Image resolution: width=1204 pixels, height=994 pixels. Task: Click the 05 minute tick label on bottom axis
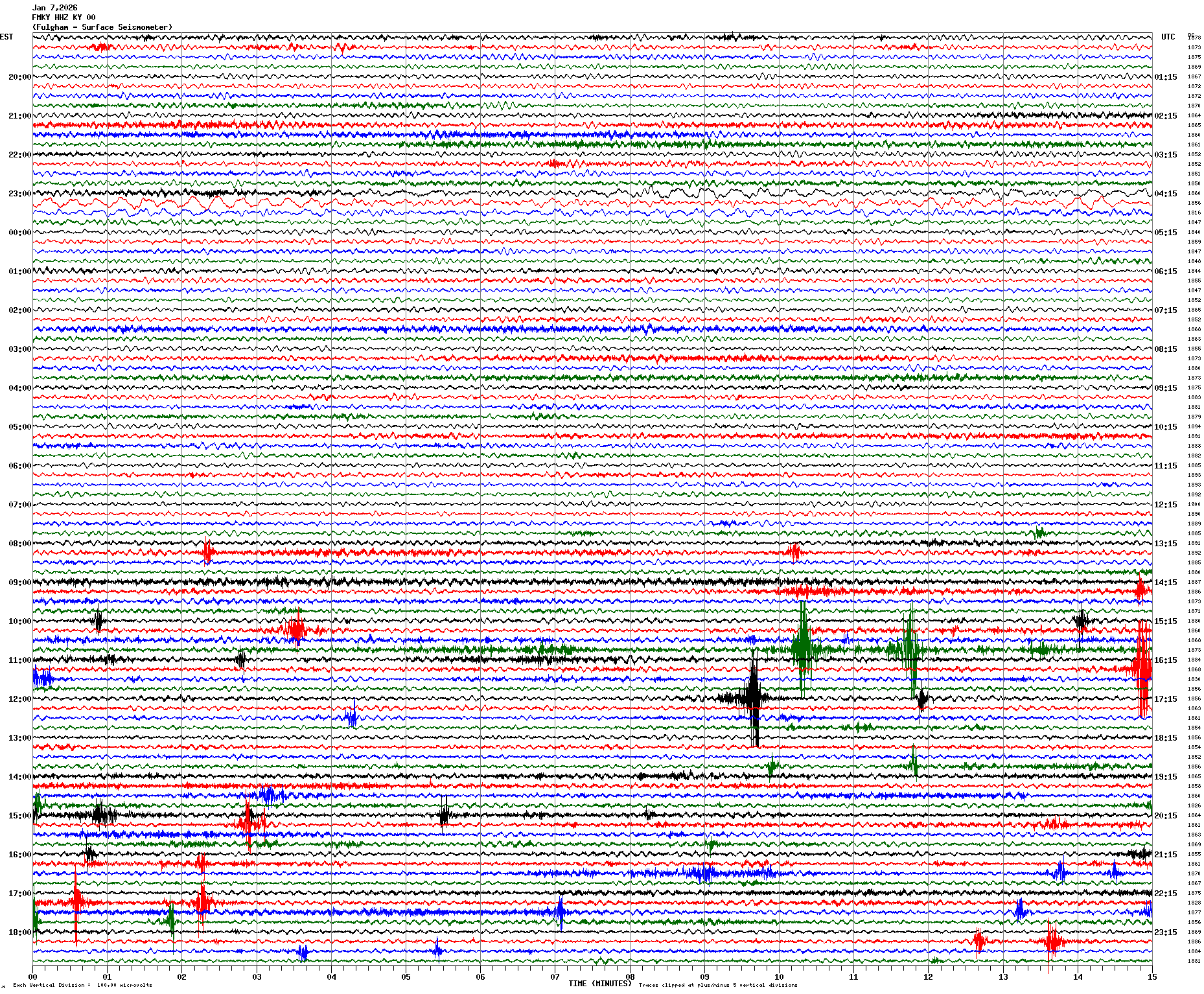[406, 977]
